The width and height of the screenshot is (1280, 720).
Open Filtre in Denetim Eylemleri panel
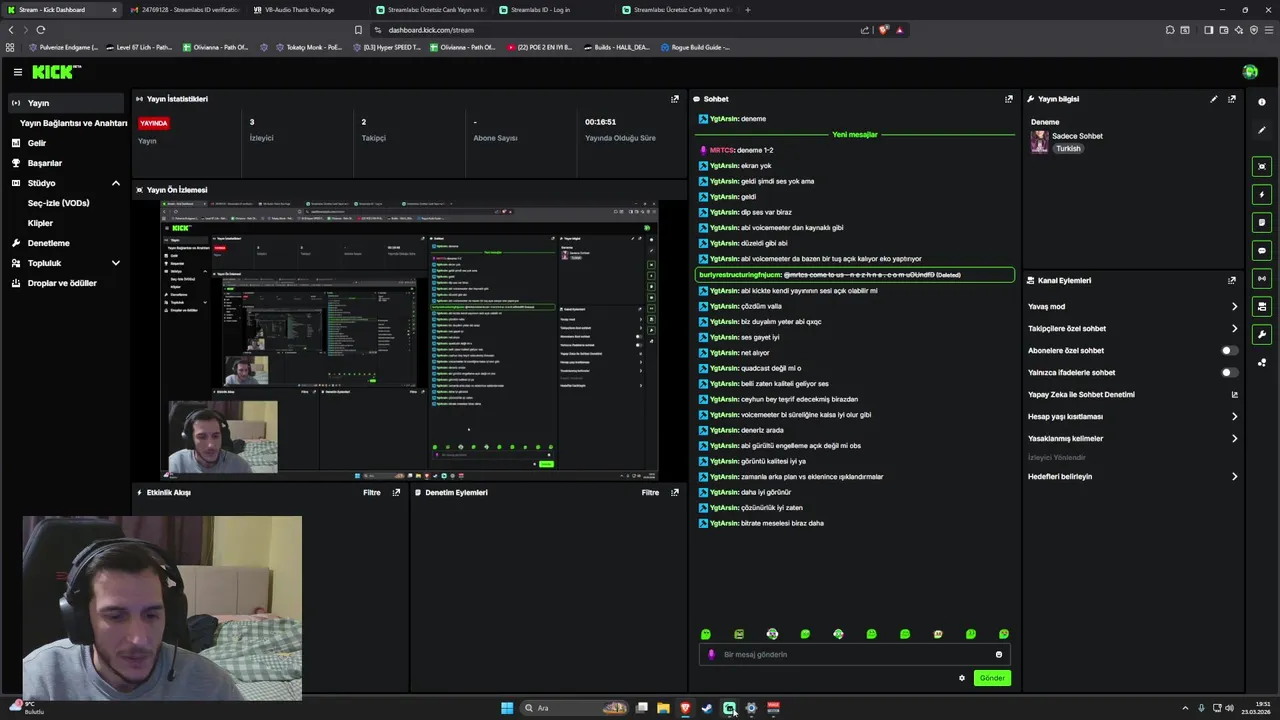[650, 492]
